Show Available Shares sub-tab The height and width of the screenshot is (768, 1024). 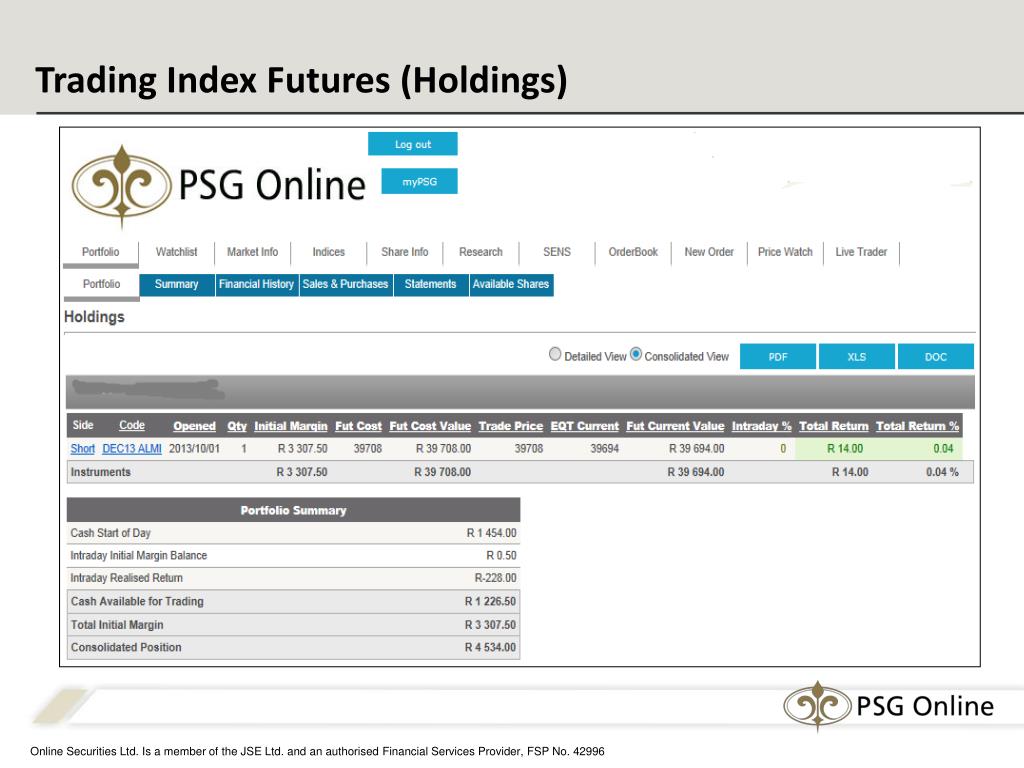(511, 284)
